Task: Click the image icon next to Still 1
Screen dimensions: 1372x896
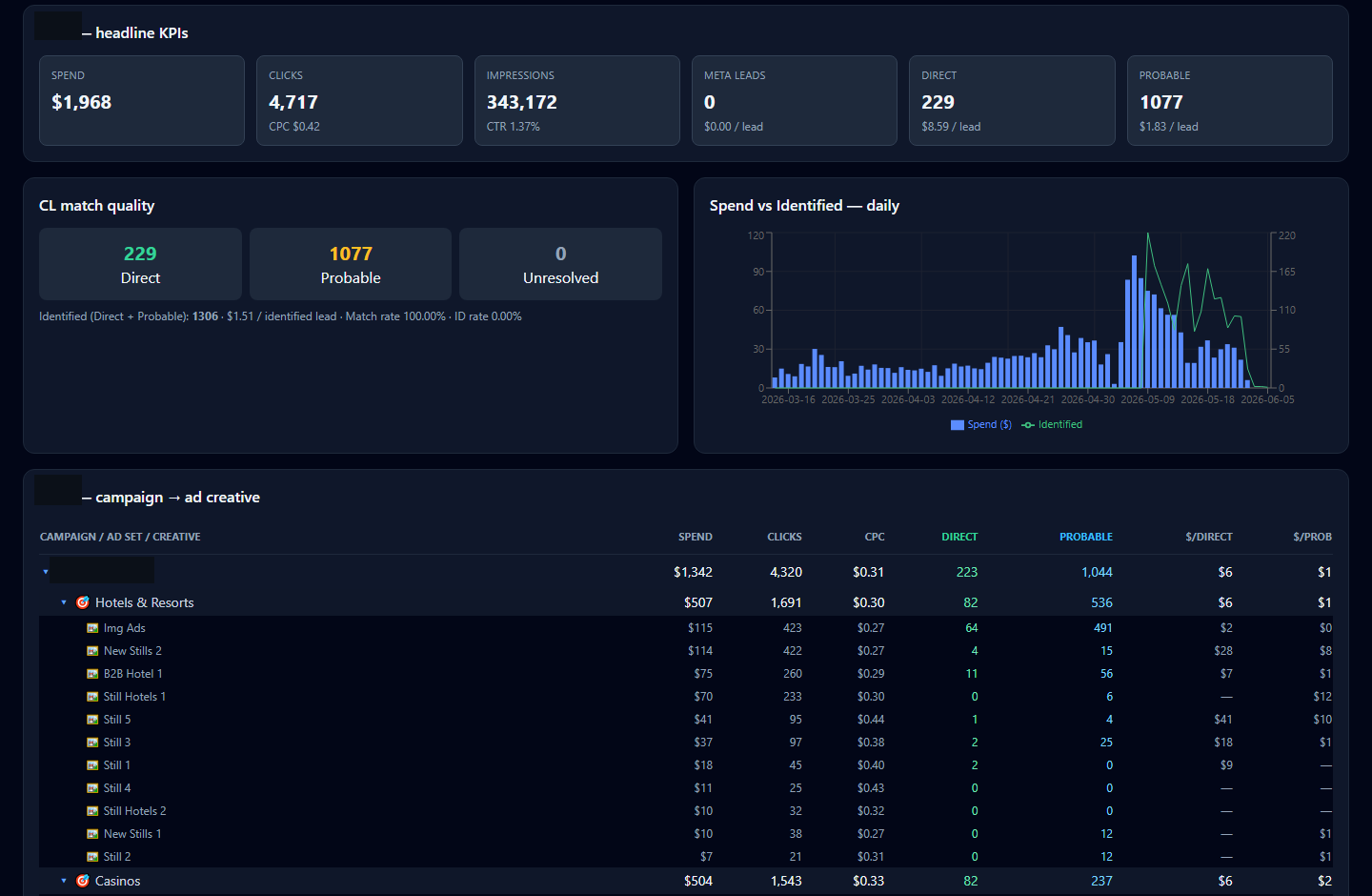Action: 92,765
